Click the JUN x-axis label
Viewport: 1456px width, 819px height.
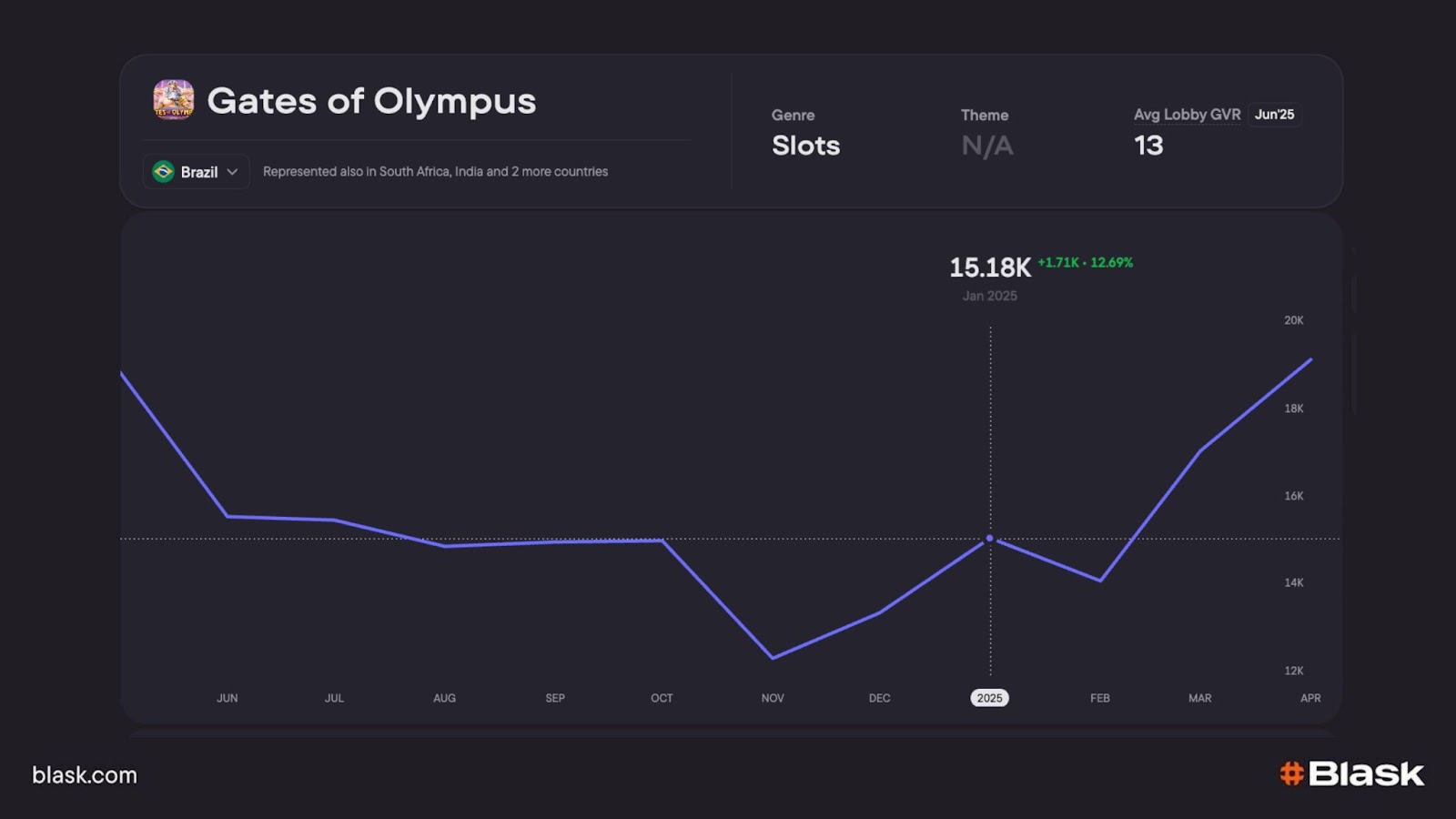pyautogui.click(x=227, y=698)
